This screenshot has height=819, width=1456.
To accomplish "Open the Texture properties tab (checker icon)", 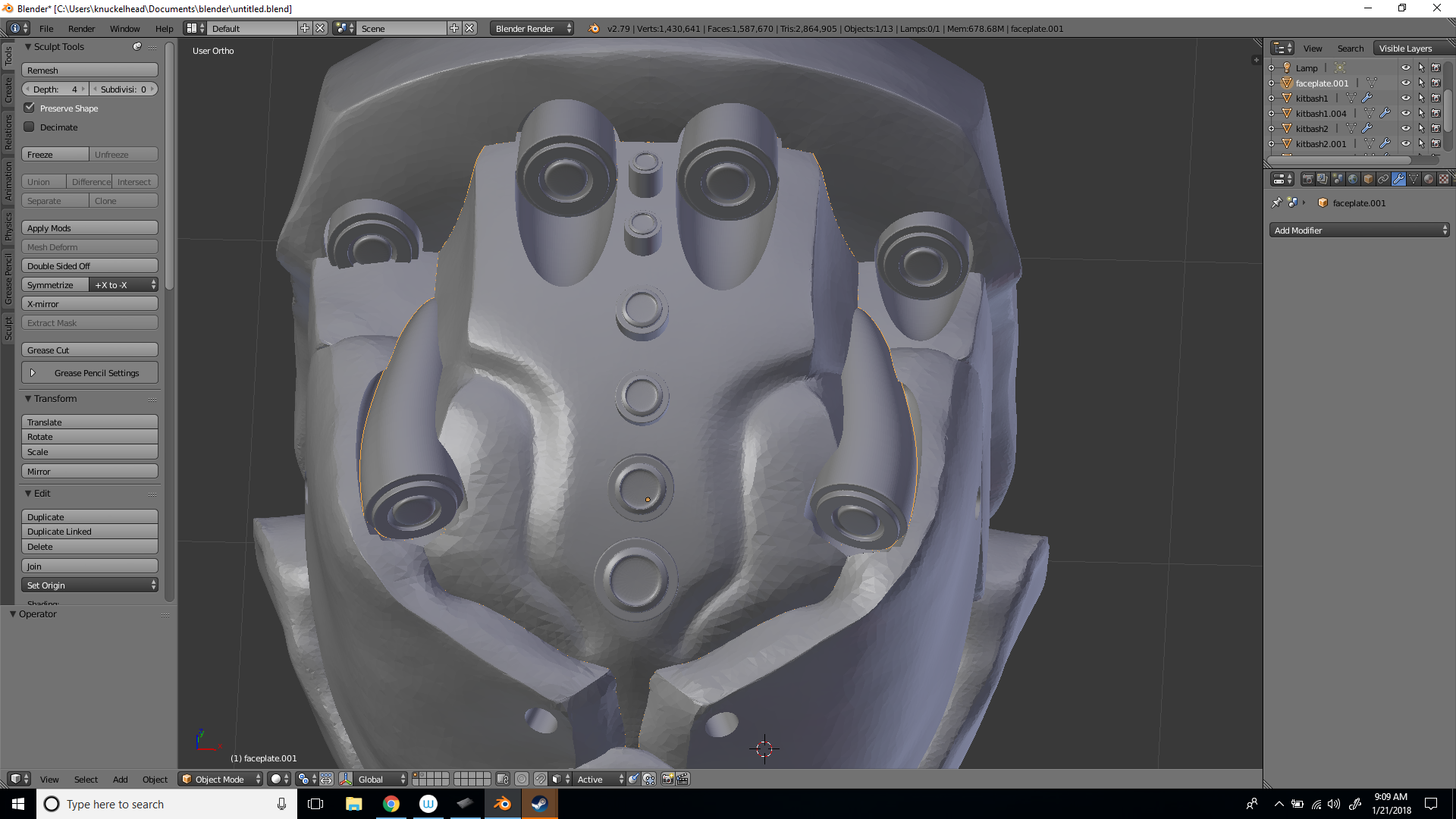I will coord(1444,180).
